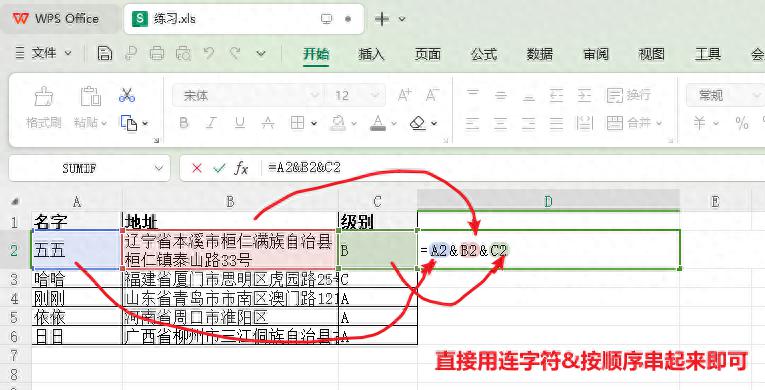Click the Save icon in quick toolbar
The width and height of the screenshot is (765, 390).
(x=104, y=53)
